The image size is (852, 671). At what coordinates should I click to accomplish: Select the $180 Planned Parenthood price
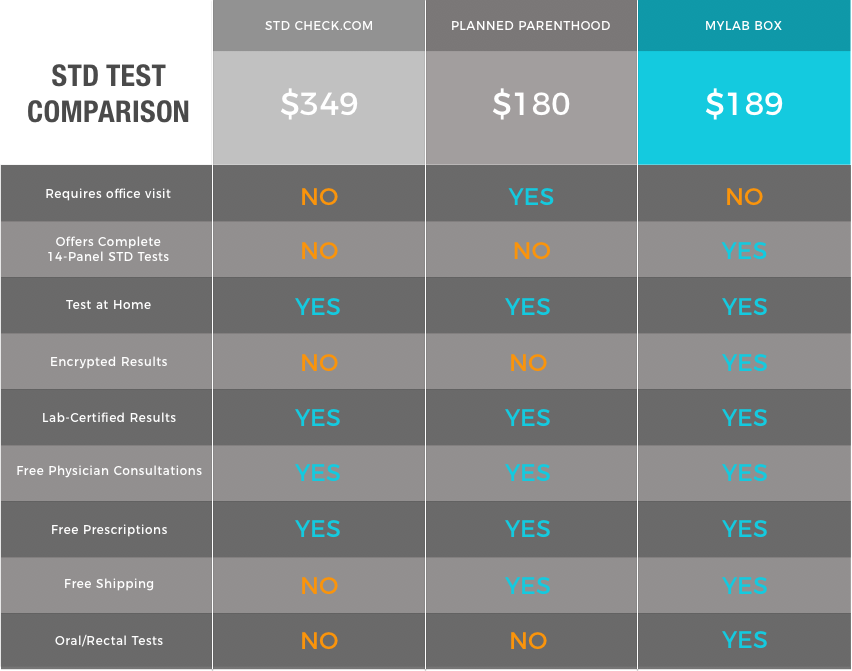531,104
